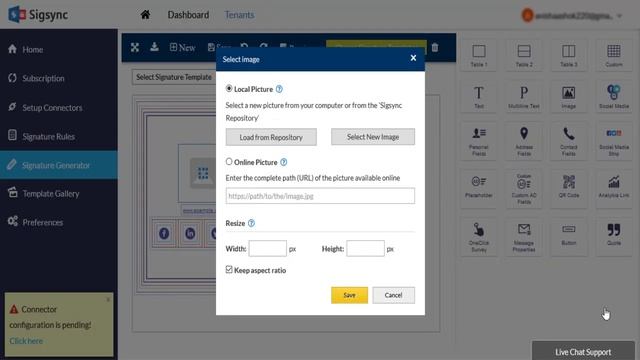Click the New button in editor toolbar
This screenshot has height=360, width=640.
(x=182, y=47)
